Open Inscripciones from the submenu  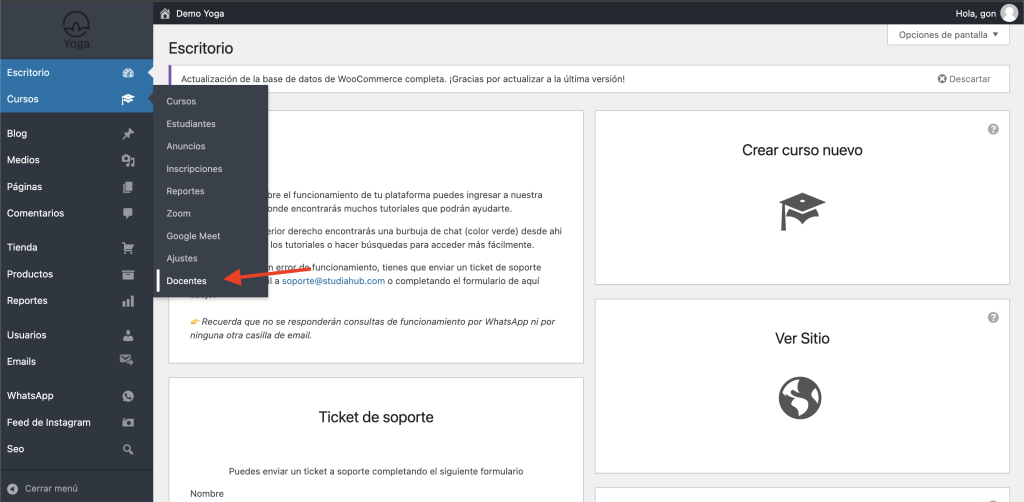pos(194,169)
